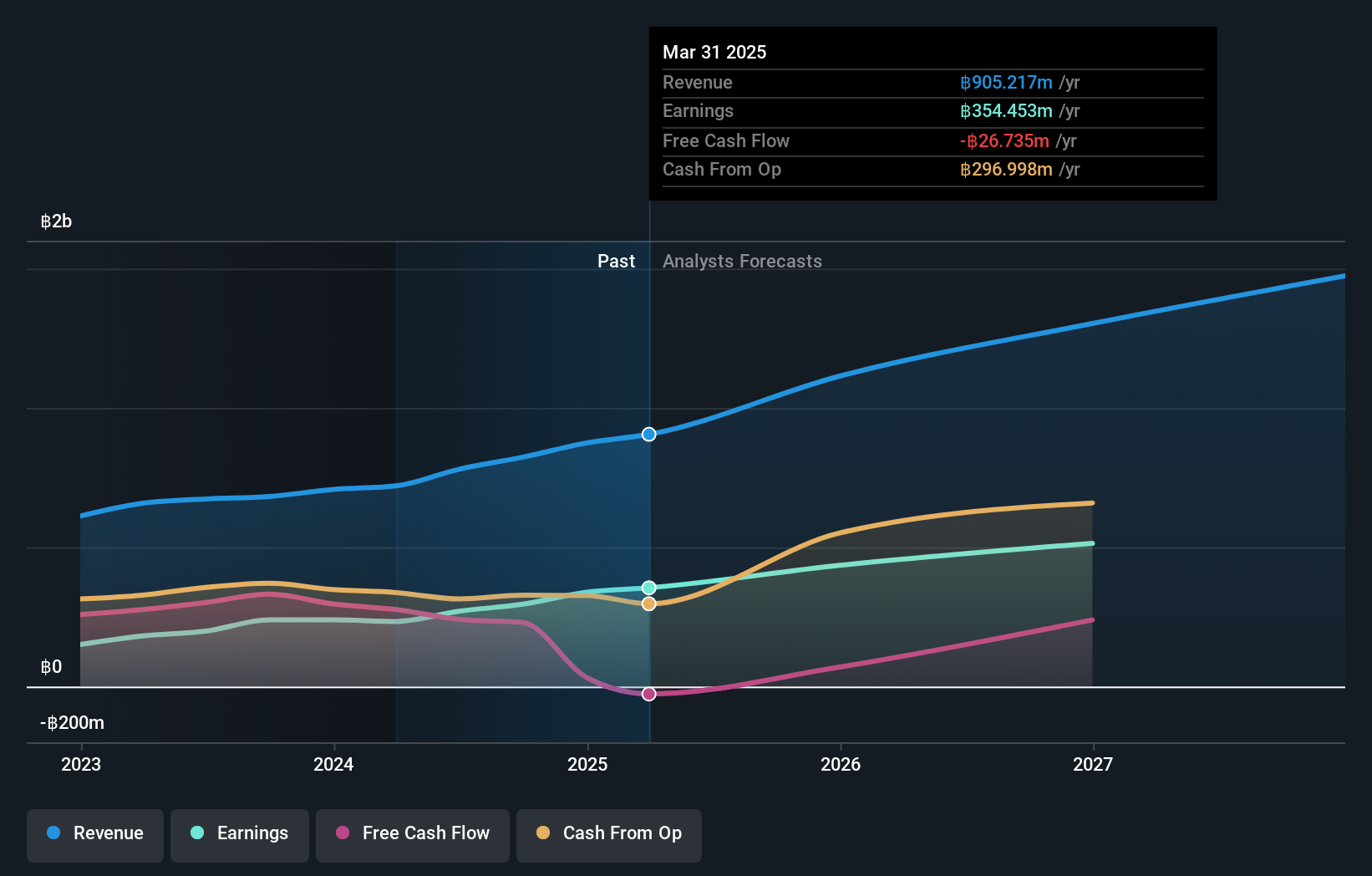
Task: Click the Cash From Op label in tooltip
Action: point(721,170)
